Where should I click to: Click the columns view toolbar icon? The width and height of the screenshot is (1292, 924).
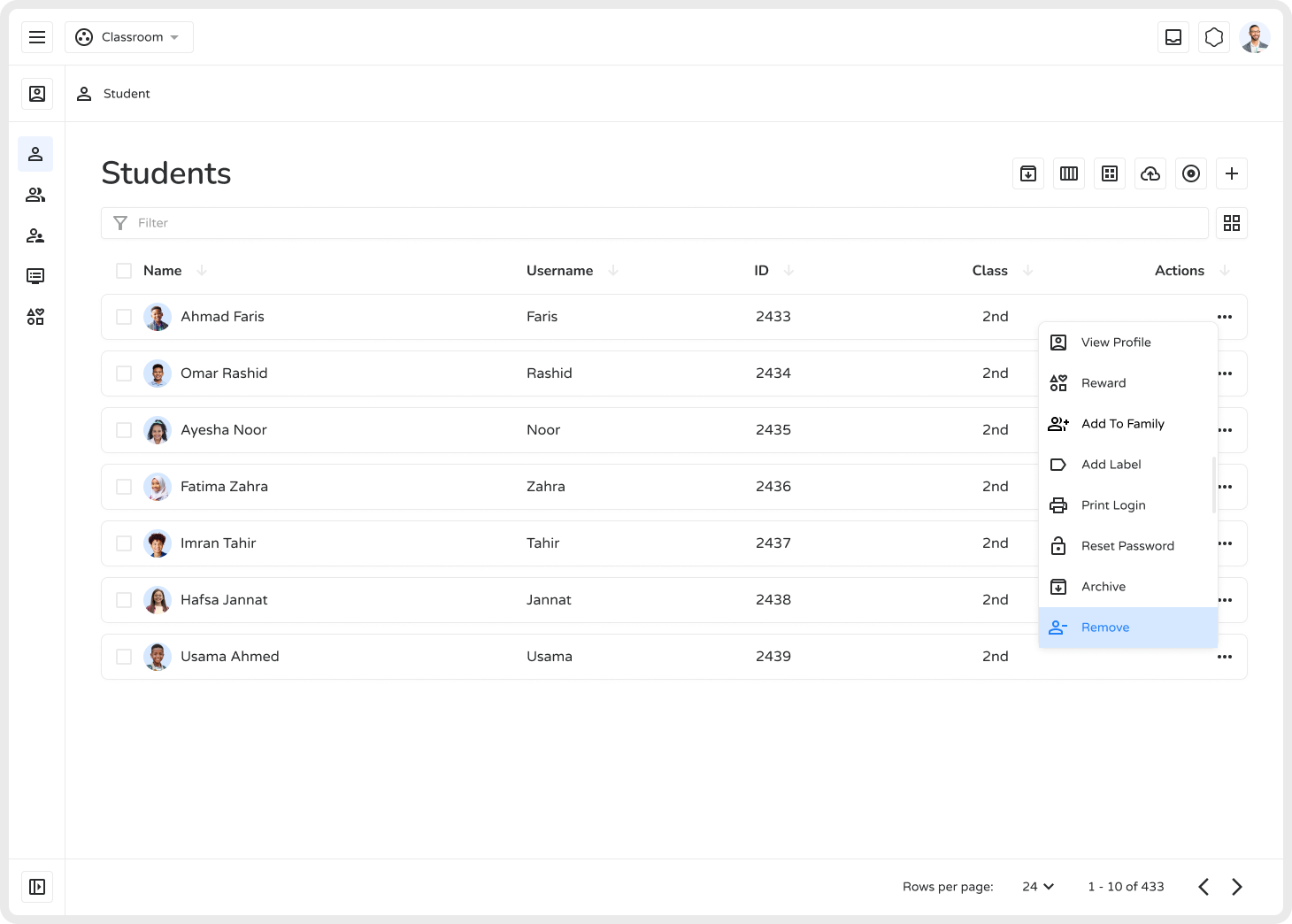click(x=1069, y=173)
